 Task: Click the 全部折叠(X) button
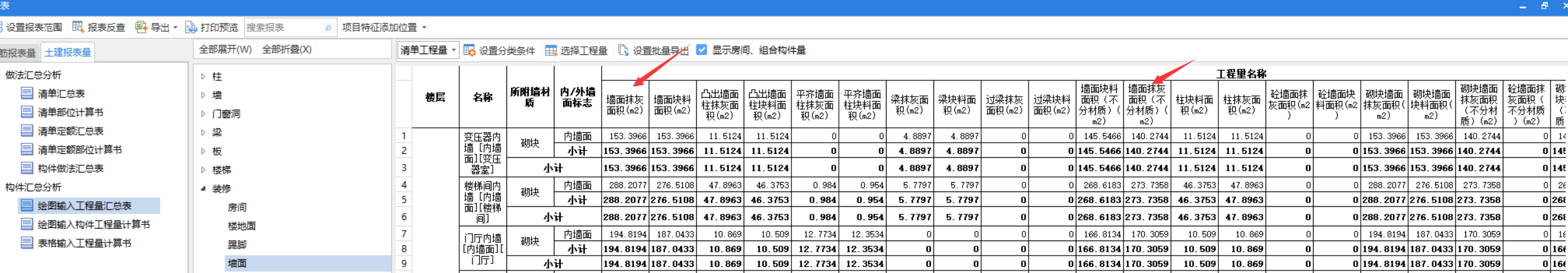point(287,49)
